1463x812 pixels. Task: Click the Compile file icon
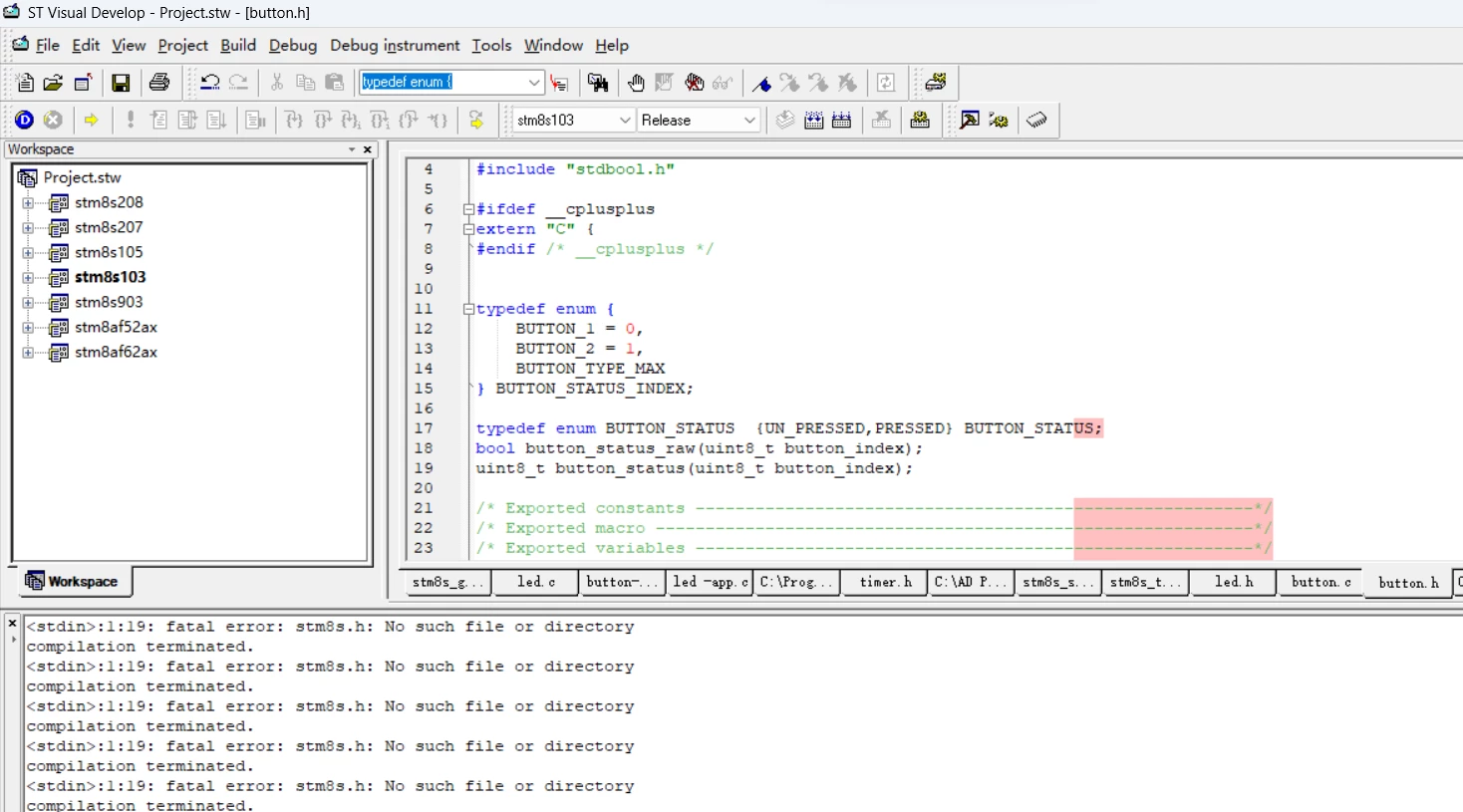pos(785,121)
